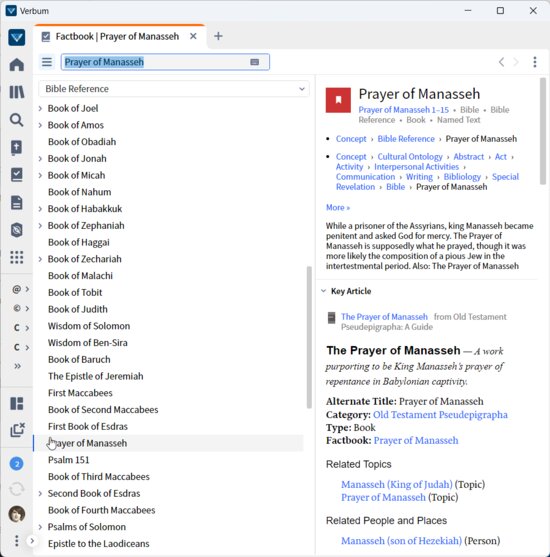This screenshot has width=550, height=557.
Task: Expand the Book of Habakkuk tree item
Action: 40,209
